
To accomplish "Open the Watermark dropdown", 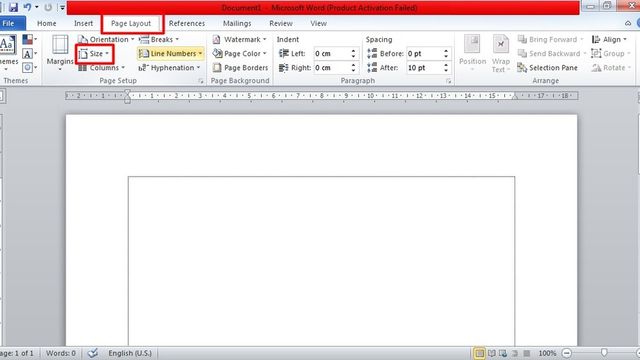I will (240, 39).
